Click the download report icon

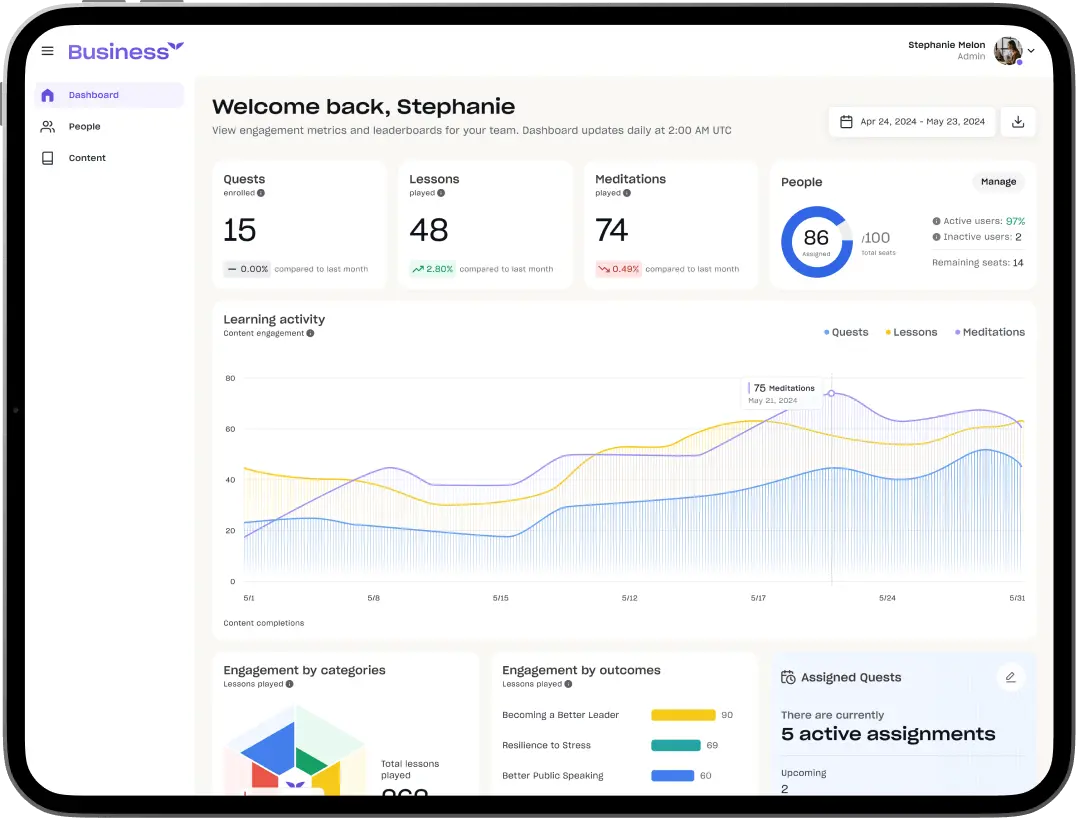[x=1018, y=122]
